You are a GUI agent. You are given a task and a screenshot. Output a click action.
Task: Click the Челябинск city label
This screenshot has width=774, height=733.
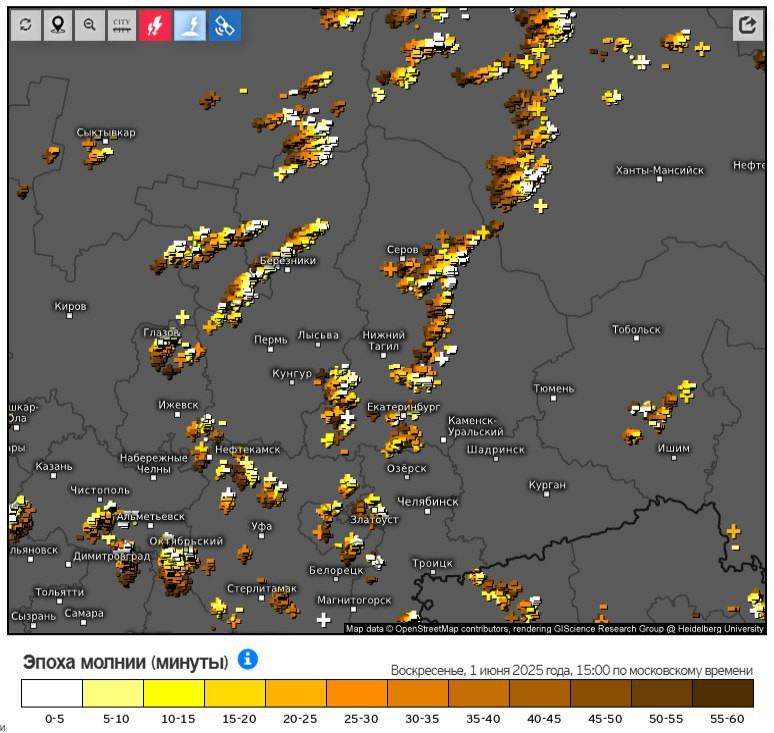427,501
